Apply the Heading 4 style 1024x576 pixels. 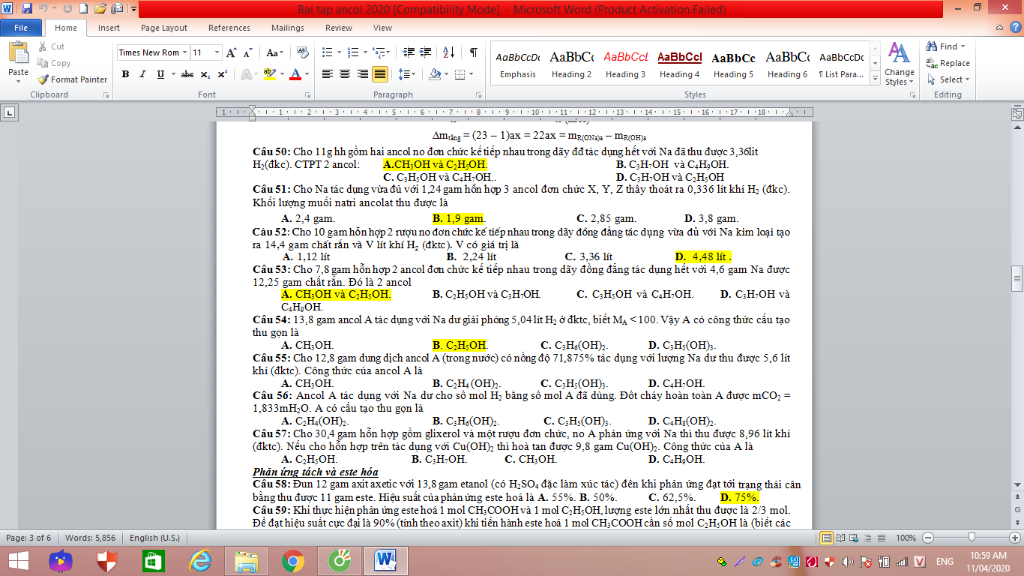click(x=679, y=65)
